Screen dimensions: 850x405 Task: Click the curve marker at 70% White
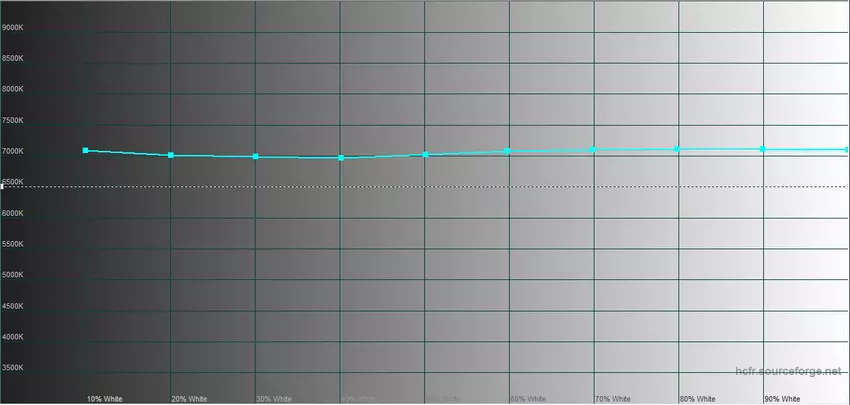[593, 149]
